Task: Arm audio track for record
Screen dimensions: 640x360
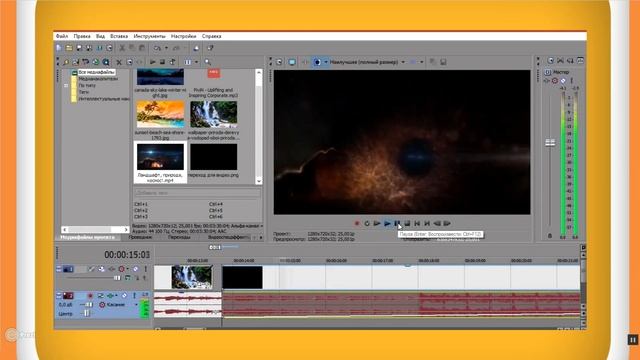Action: click(90, 296)
